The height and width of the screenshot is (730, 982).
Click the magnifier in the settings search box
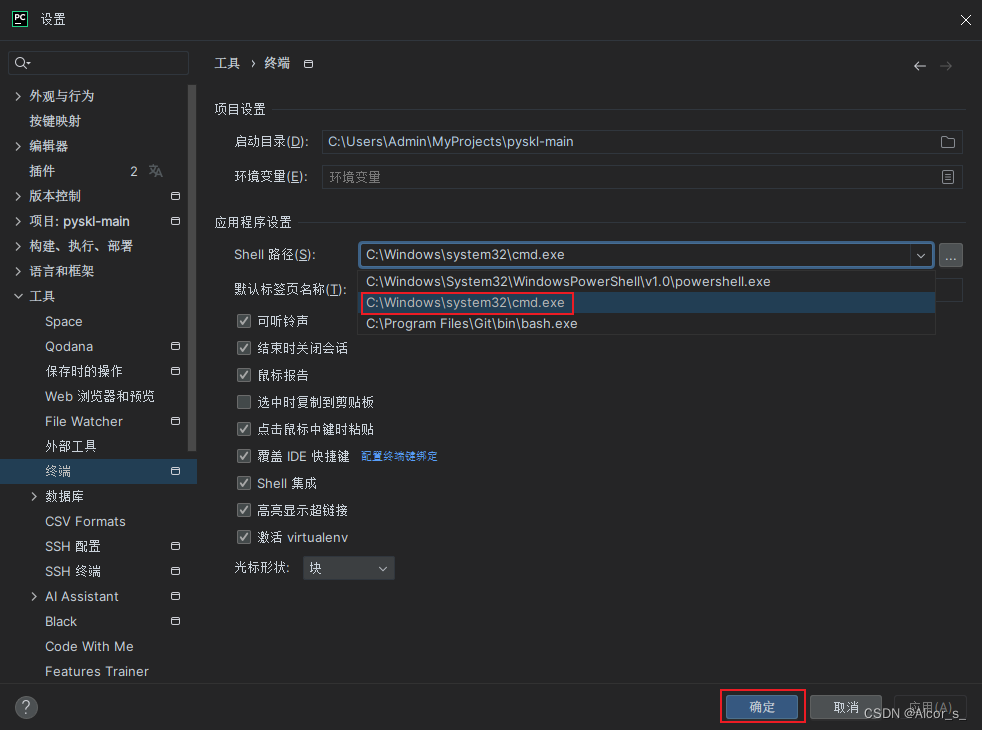coord(22,62)
